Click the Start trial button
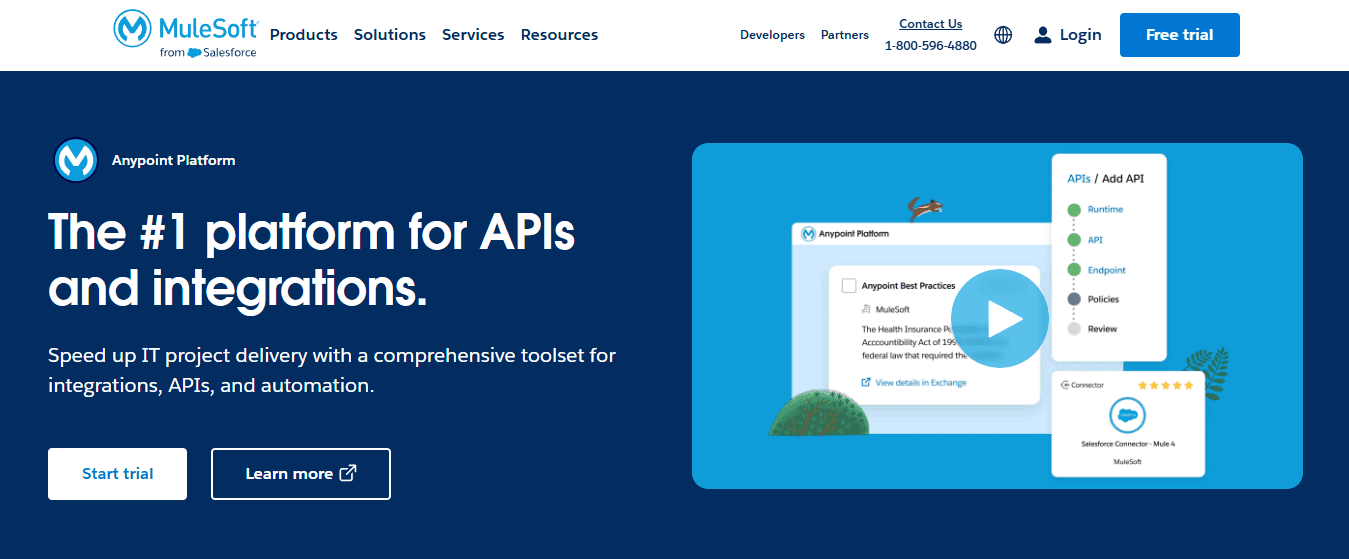The width and height of the screenshot is (1349, 559). [117, 474]
